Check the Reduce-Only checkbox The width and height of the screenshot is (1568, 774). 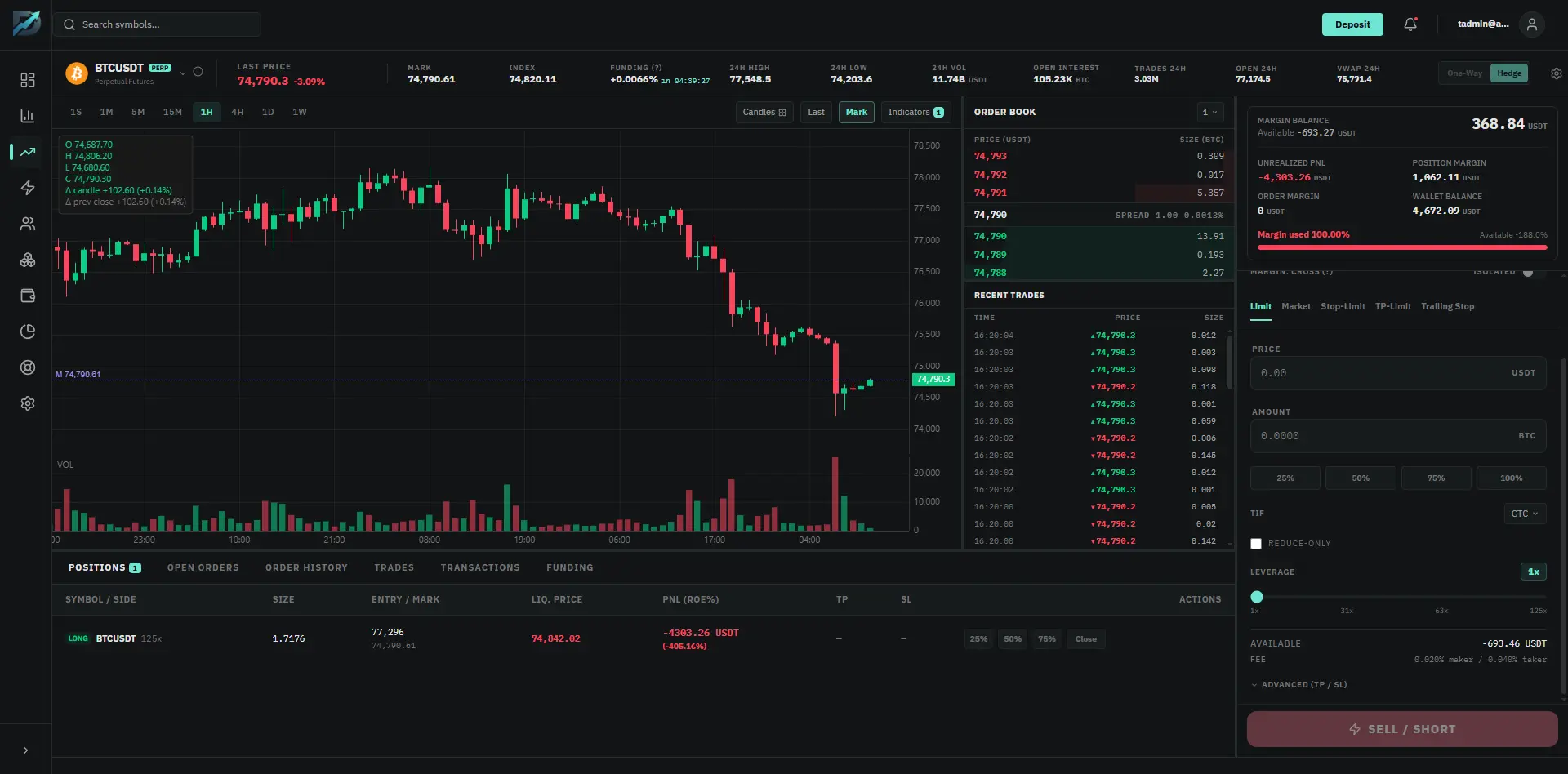point(1256,544)
